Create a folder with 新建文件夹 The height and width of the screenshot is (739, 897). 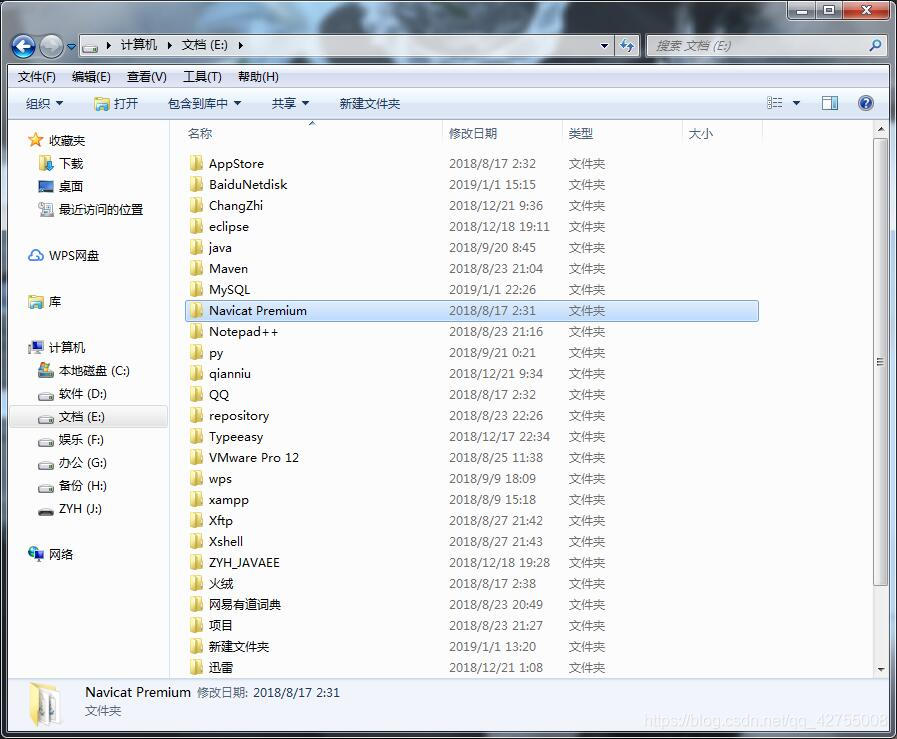370,104
